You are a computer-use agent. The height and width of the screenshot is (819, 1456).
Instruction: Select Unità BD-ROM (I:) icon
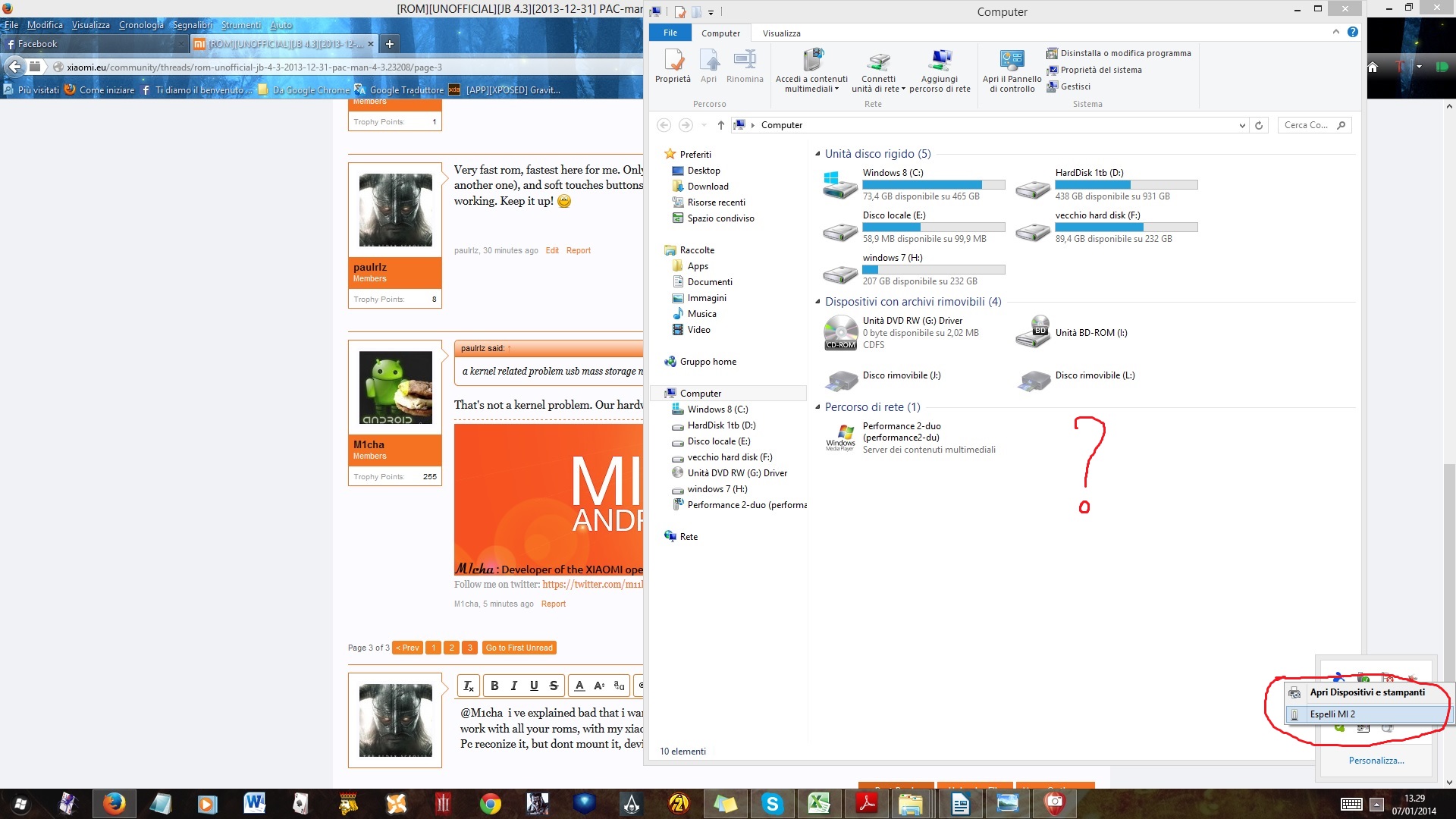coord(1032,332)
